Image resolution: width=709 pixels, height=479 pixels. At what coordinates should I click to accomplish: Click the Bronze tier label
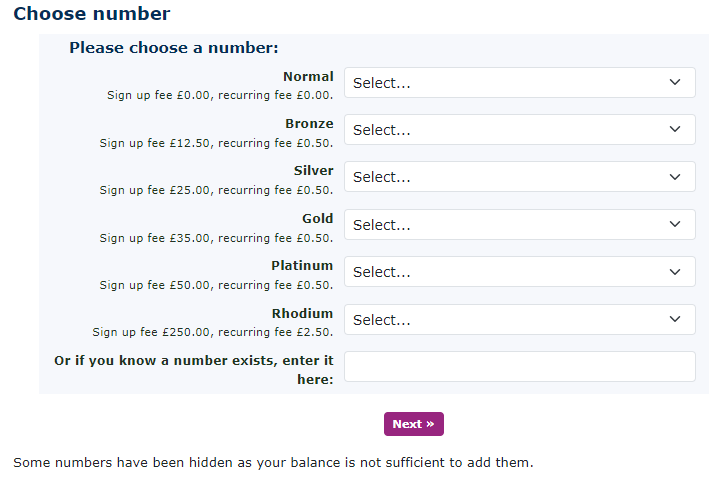[x=309, y=124]
